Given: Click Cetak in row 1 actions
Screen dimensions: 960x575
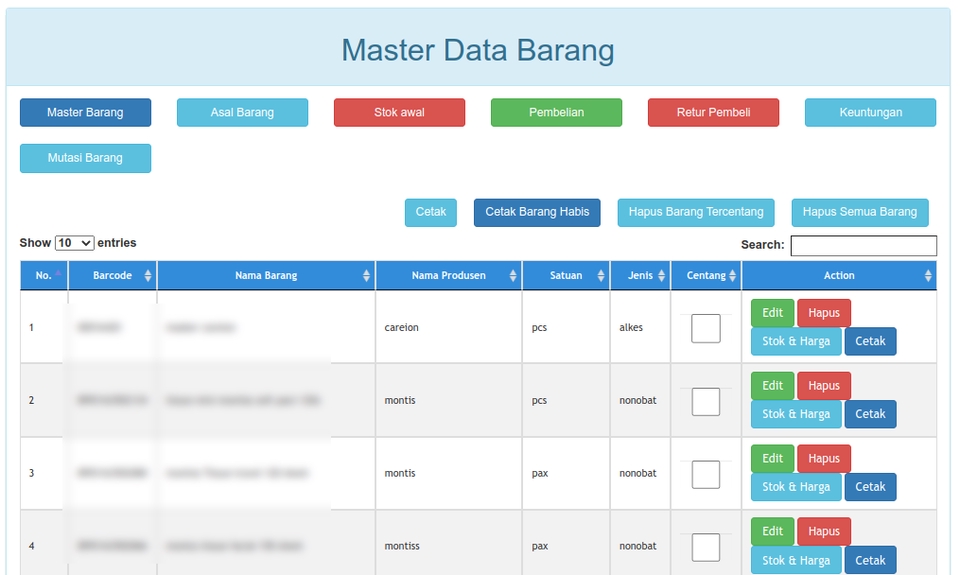Looking at the screenshot, I should coord(870,342).
